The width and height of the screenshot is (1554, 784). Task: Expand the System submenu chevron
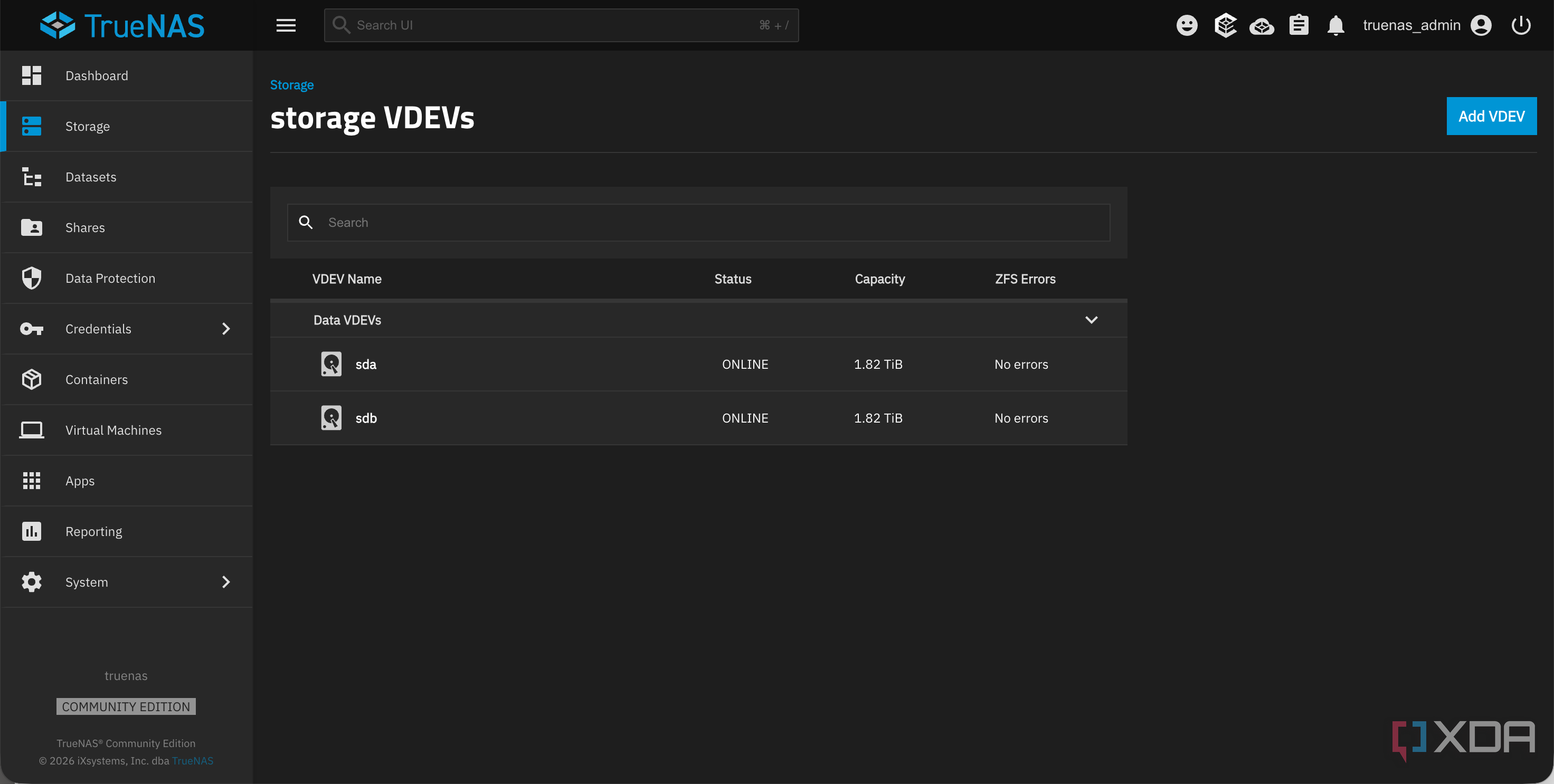point(226,582)
